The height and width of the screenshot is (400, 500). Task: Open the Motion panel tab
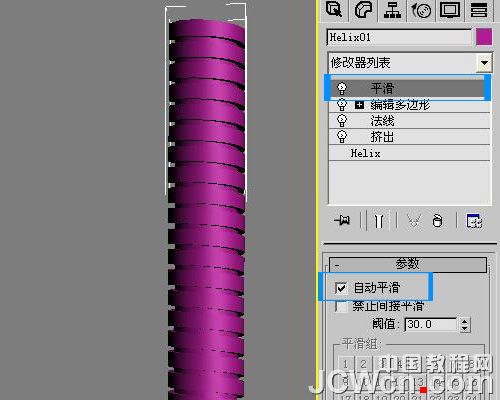421,10
